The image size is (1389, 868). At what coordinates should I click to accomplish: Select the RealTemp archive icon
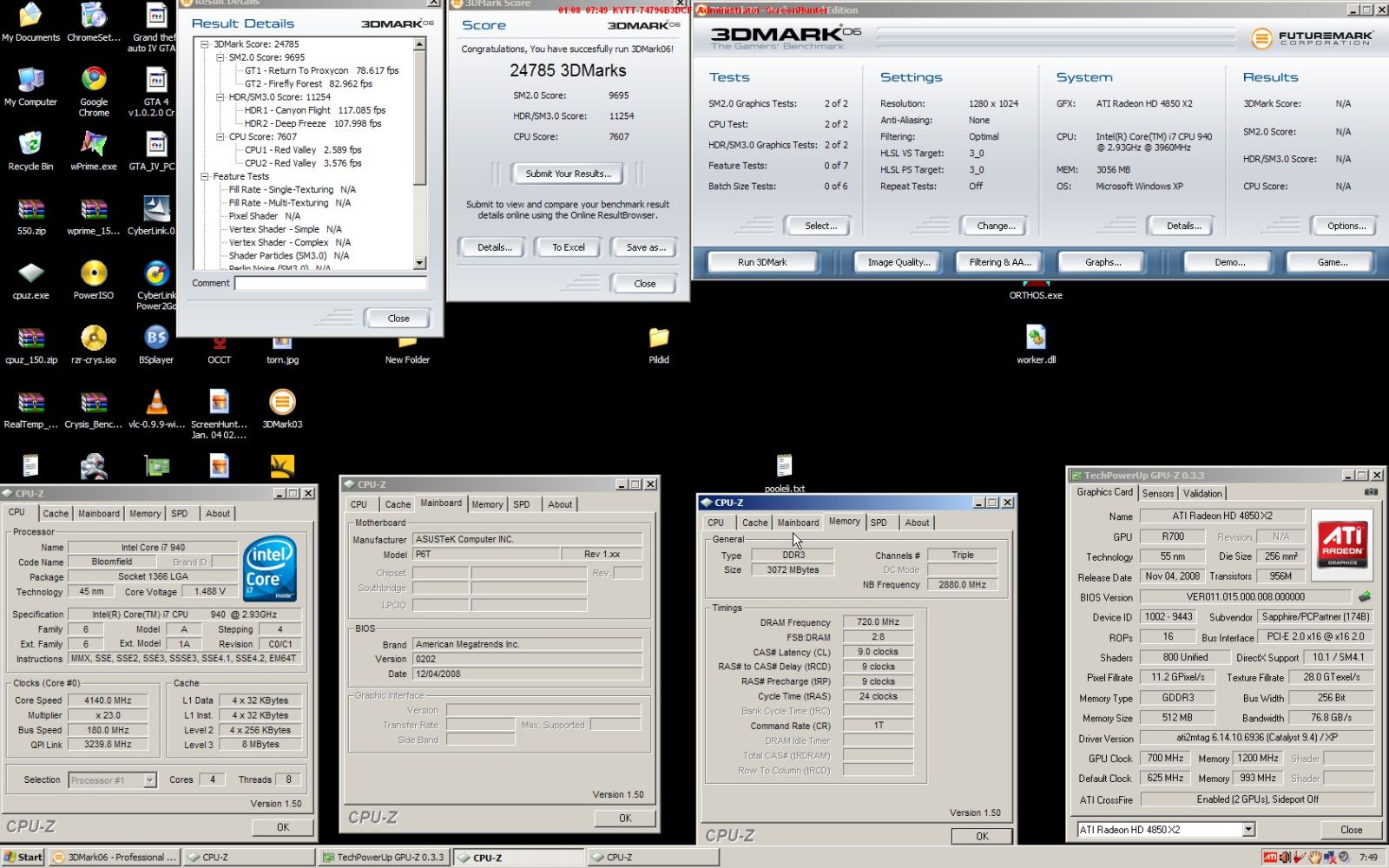click(x=30, y=408)
